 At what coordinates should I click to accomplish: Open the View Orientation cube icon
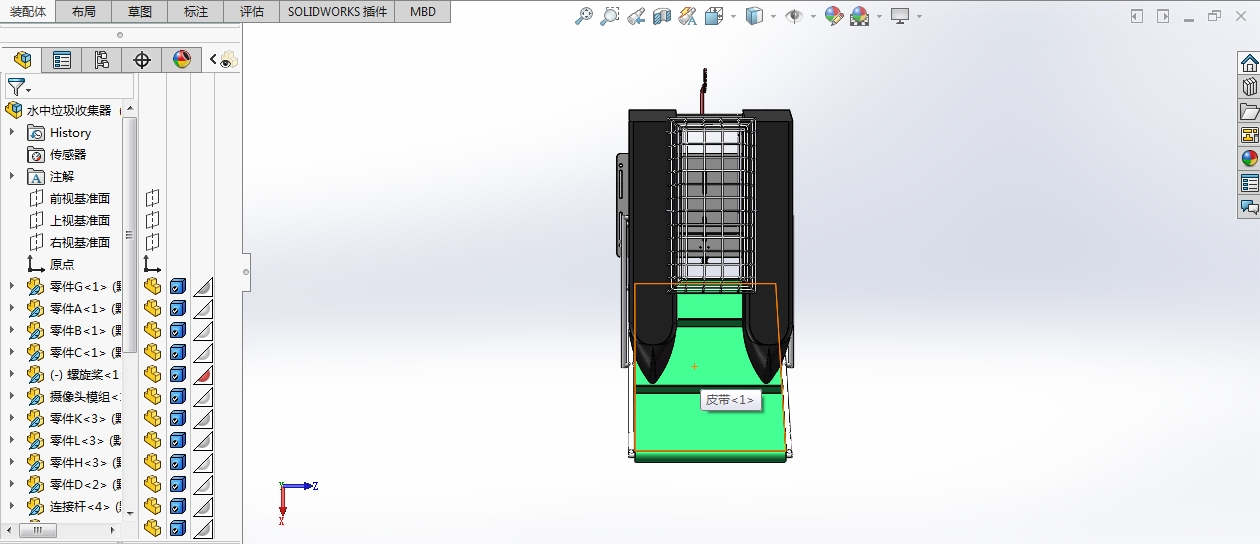(714, 16)
